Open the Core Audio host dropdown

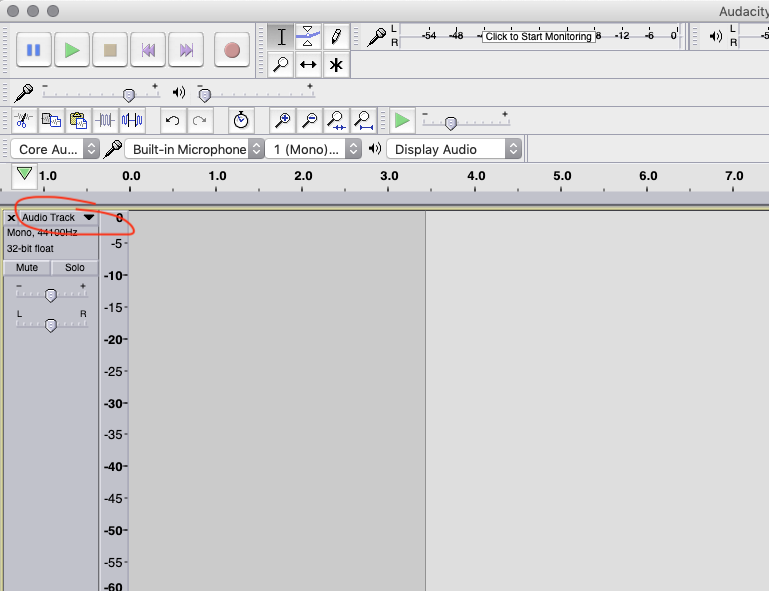pyautogui.click(x=55, y=149)
